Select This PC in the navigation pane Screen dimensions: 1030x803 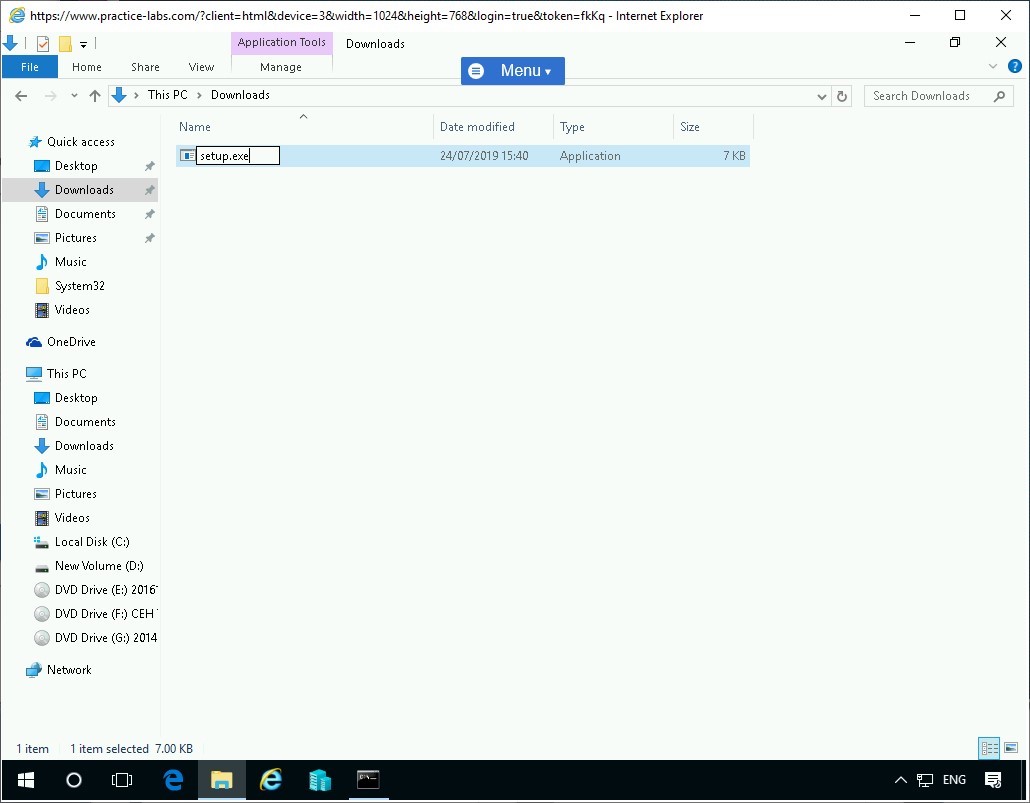[x=66, y=373]
